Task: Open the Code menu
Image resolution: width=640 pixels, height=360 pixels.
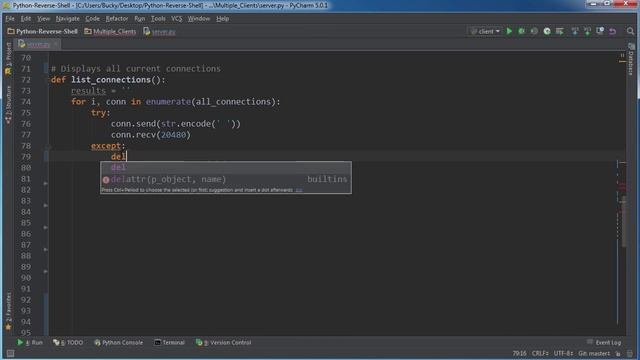Action: coord(92,18)
